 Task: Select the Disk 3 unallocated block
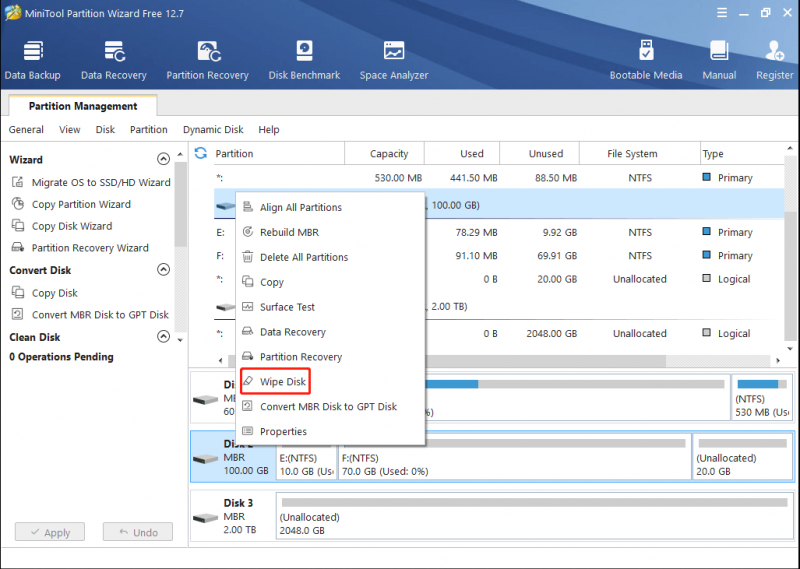534,516
